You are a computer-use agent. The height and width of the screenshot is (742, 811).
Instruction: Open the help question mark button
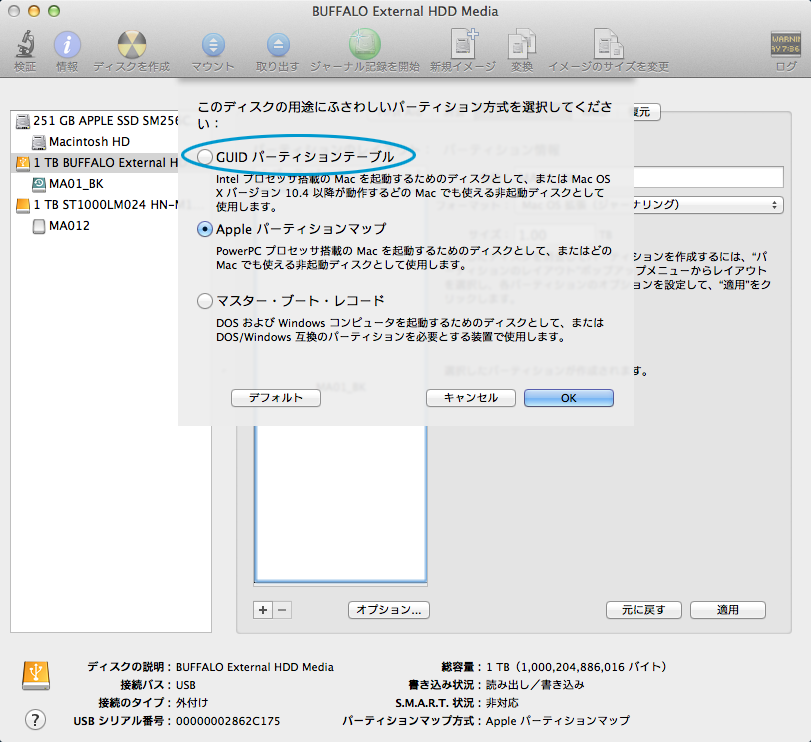pyautogui.click(x=34, y=719)
